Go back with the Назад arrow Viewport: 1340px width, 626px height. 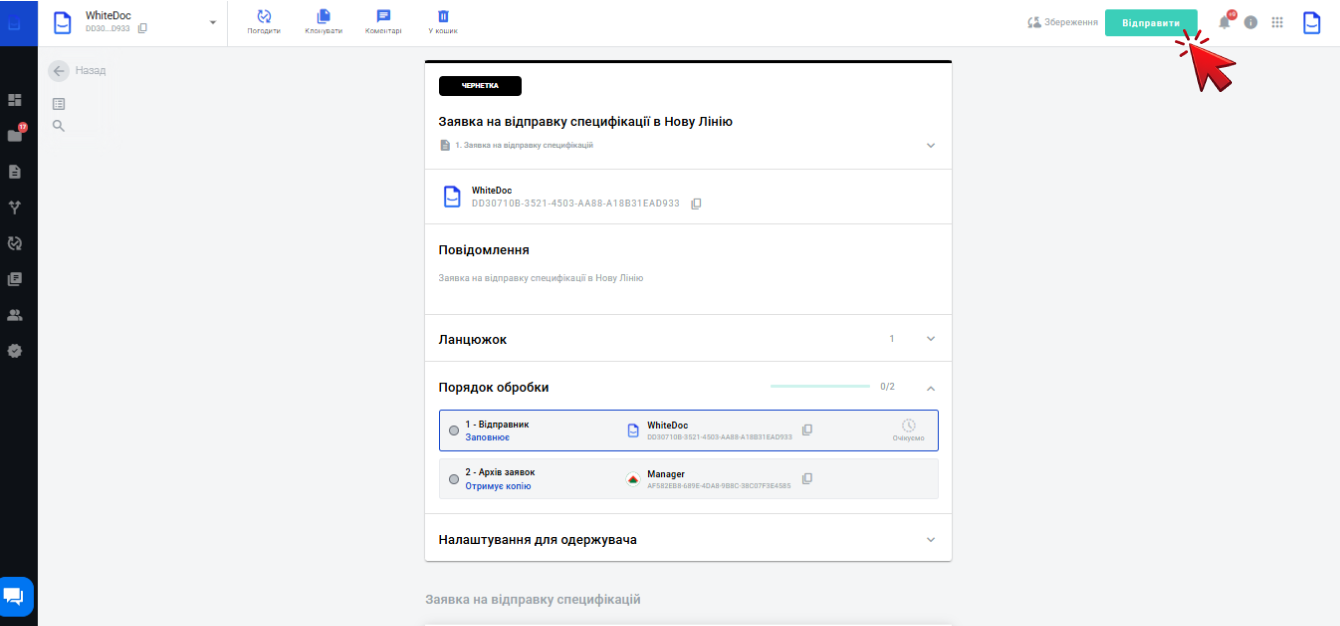click(59, 70)
